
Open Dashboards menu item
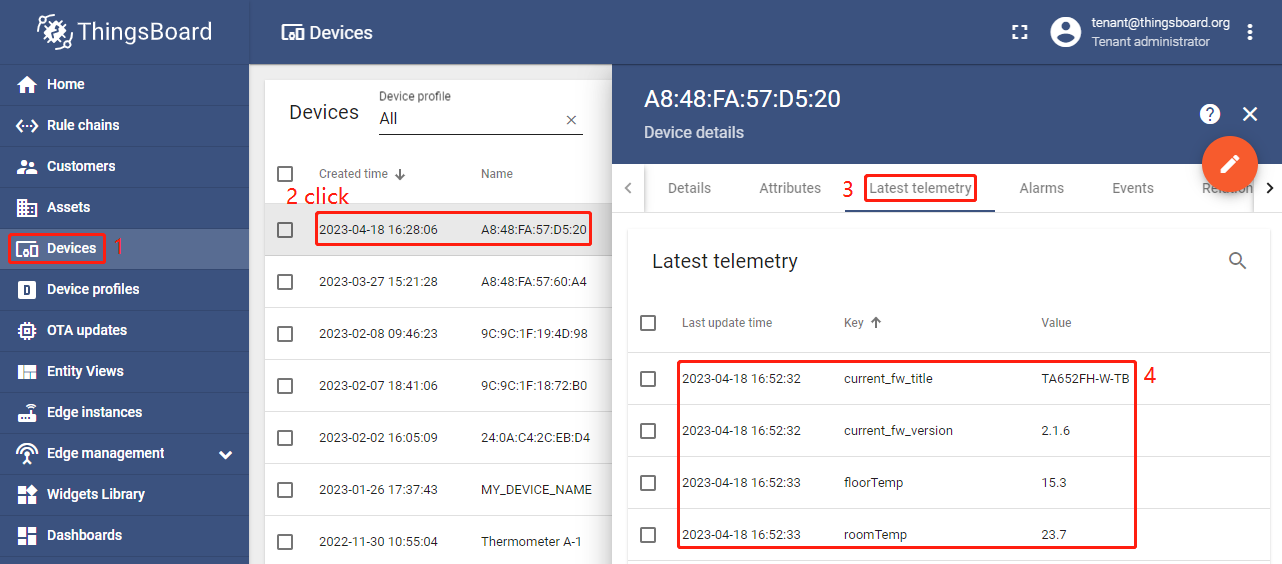124,536
